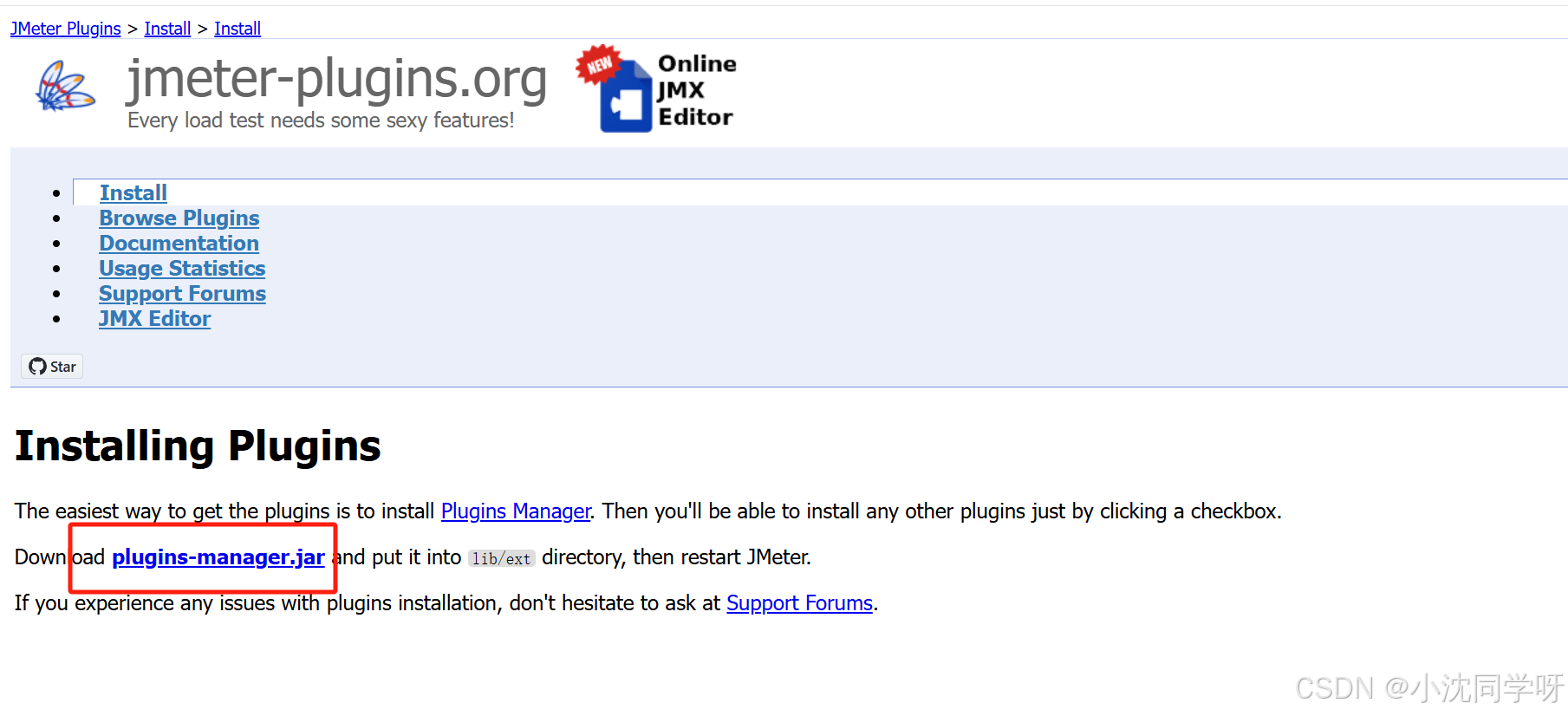This screenshot has height=716, width=1568.
Task: Follow the Plugins Manager link in the paragraph
Action: [516, 511]
